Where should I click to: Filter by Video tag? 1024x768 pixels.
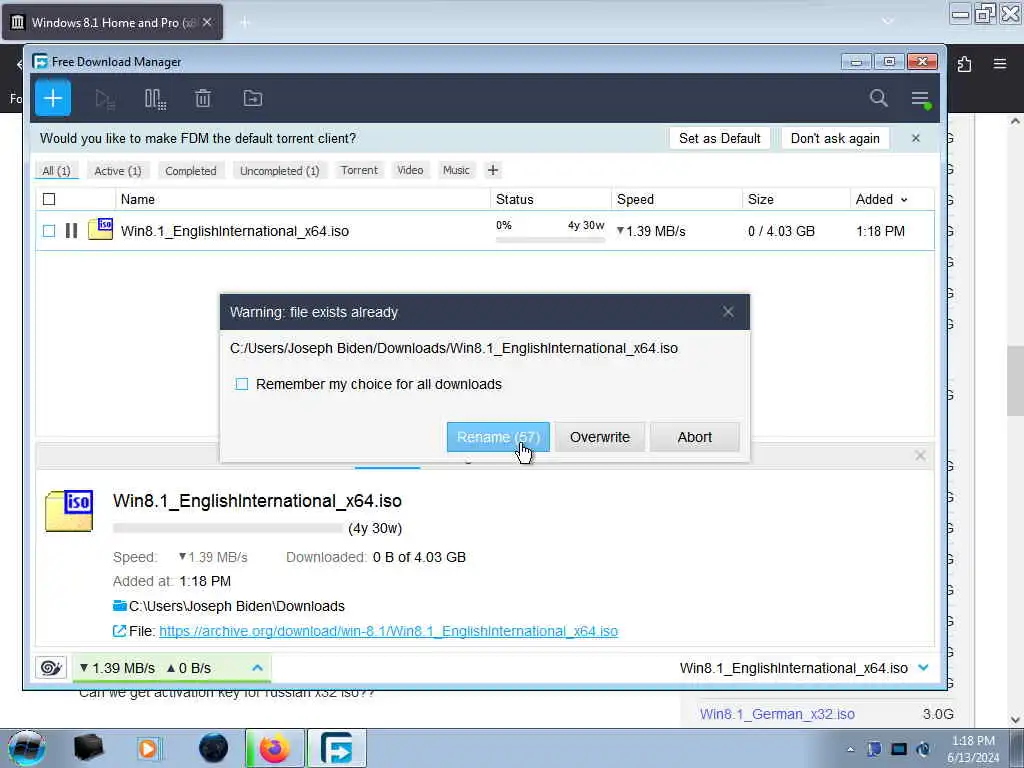(x=410, y=170)
